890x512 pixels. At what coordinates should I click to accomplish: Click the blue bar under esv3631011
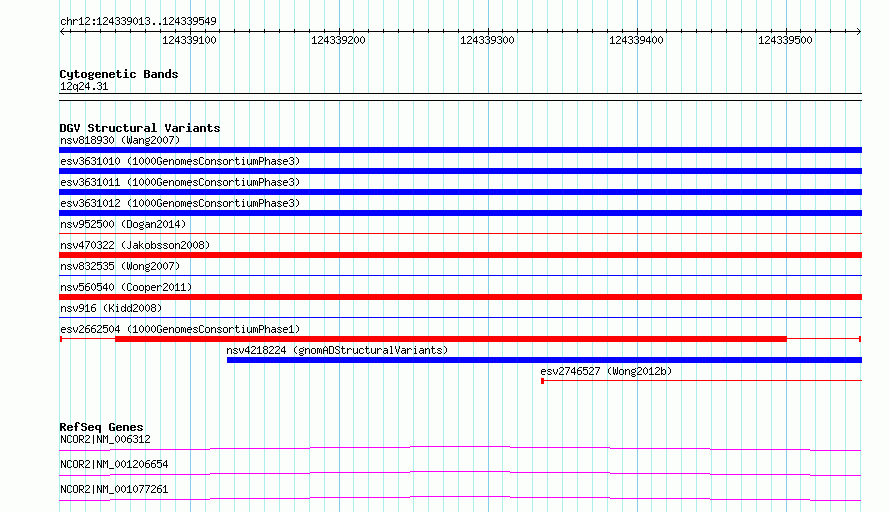[x=460, y=192]
